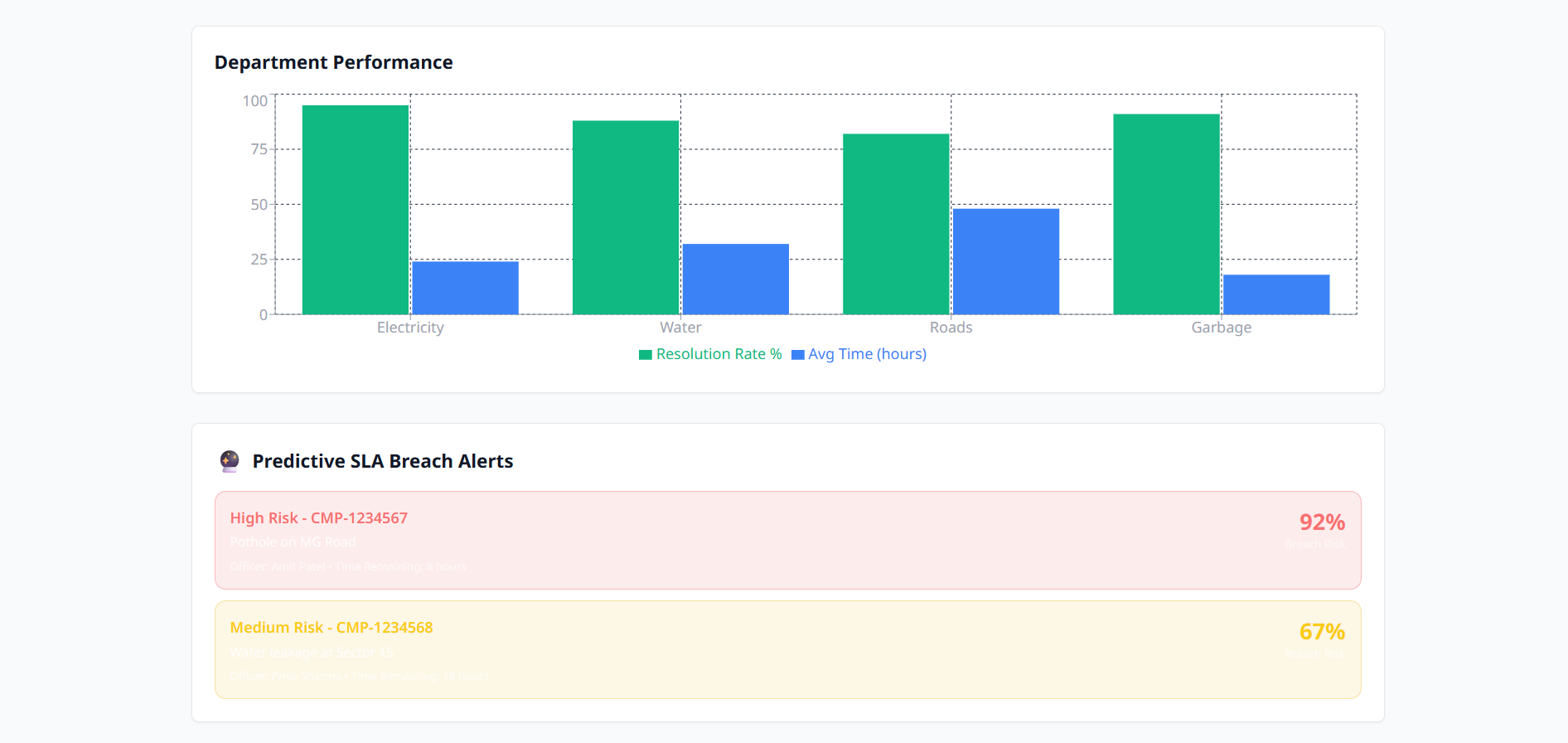Click the crystal ball icon beside Predictive SLA
The width and height of the screenshot is (1568, 743).
(x=230, y=461)
